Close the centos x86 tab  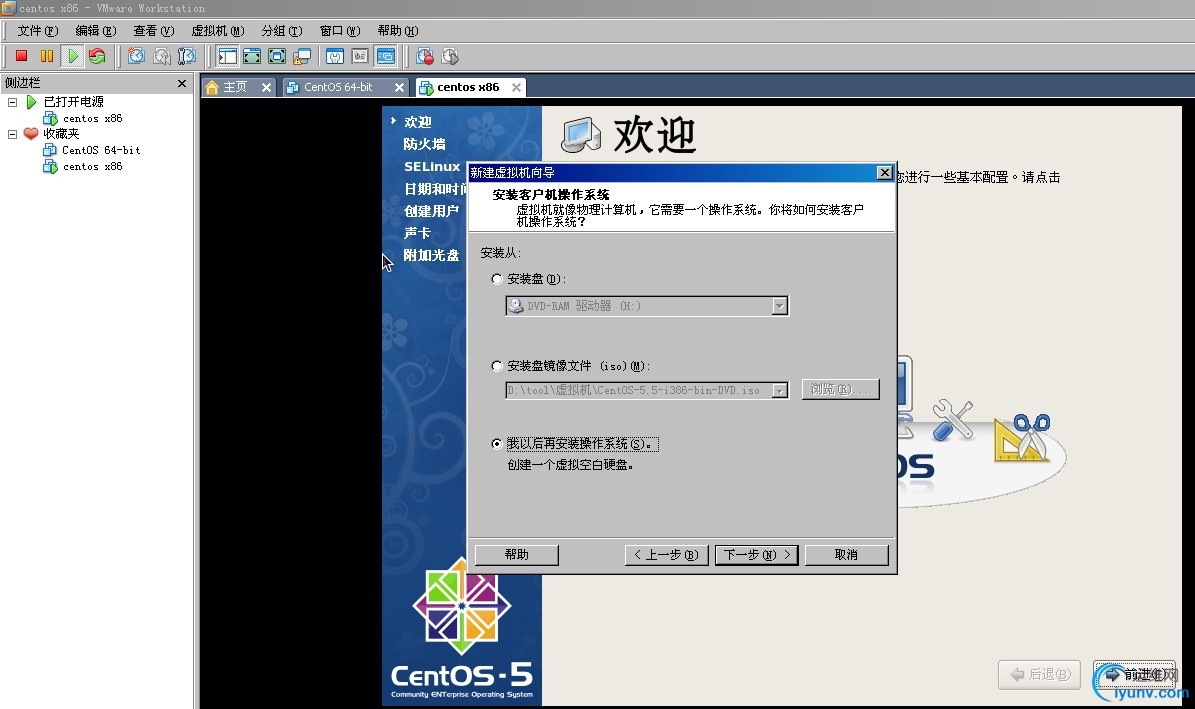[x=516, y=87]
